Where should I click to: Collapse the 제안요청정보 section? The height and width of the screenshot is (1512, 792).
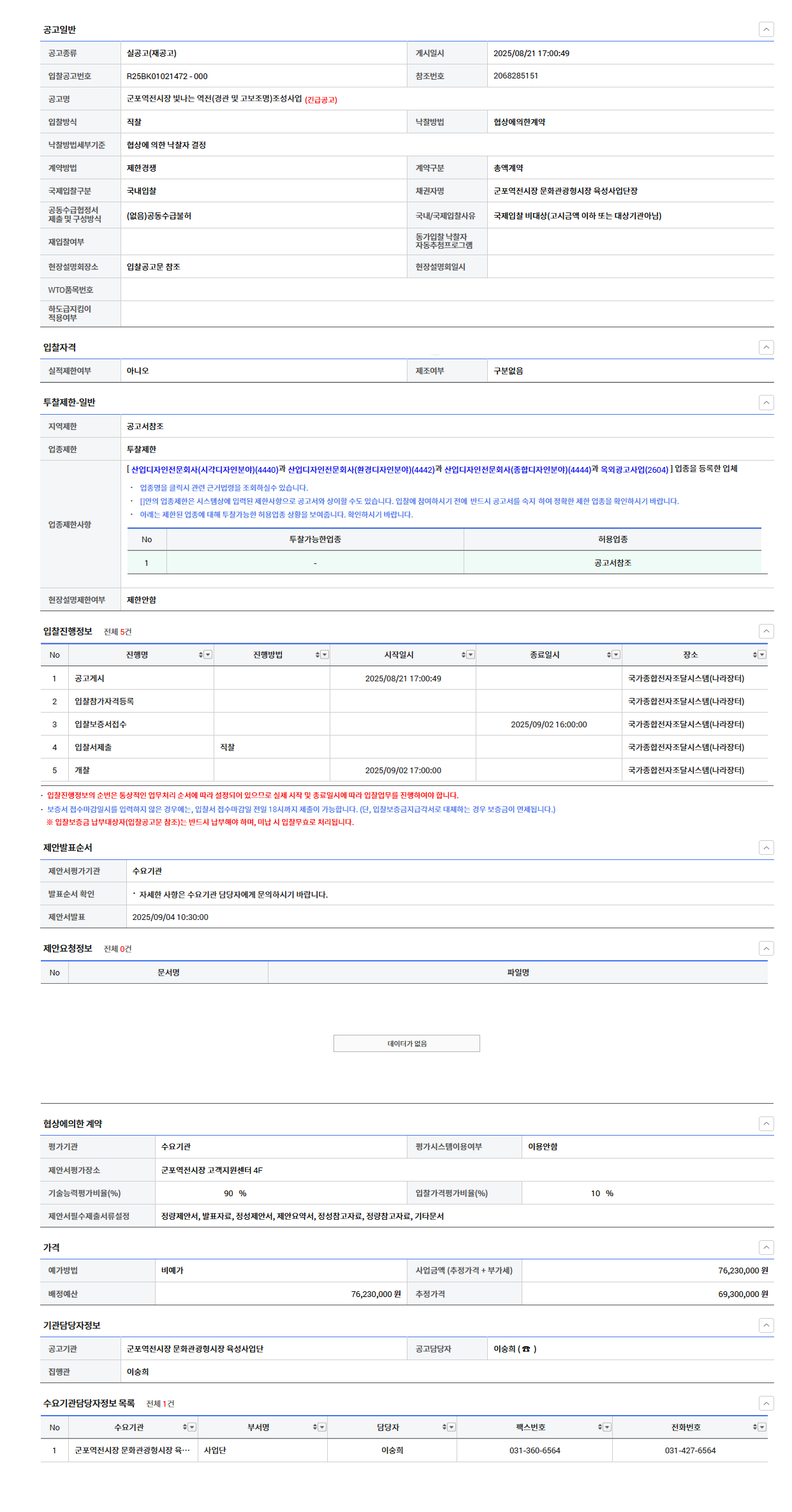pos(766,949)
